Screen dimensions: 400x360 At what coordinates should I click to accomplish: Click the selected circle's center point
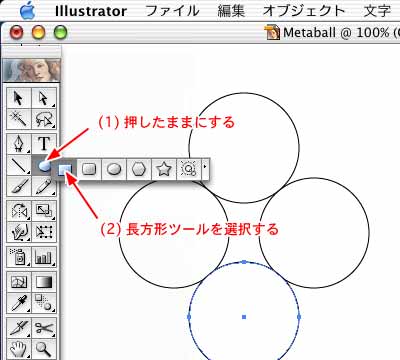coord(244,317)
